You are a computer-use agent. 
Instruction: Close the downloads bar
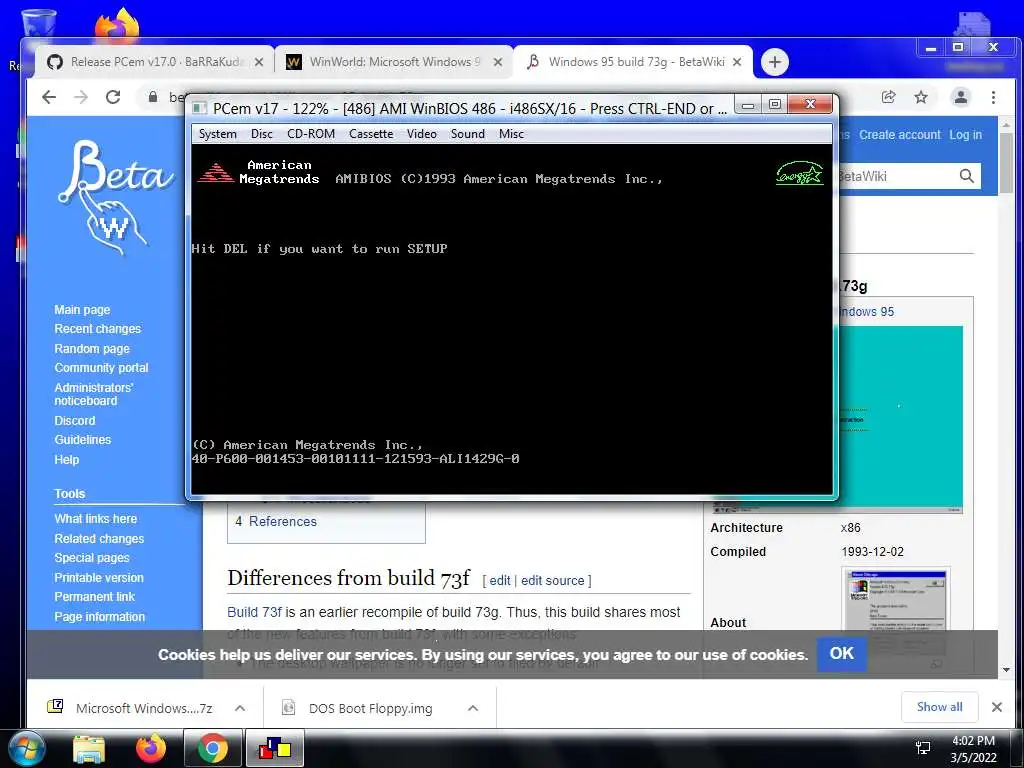(997, 707)
